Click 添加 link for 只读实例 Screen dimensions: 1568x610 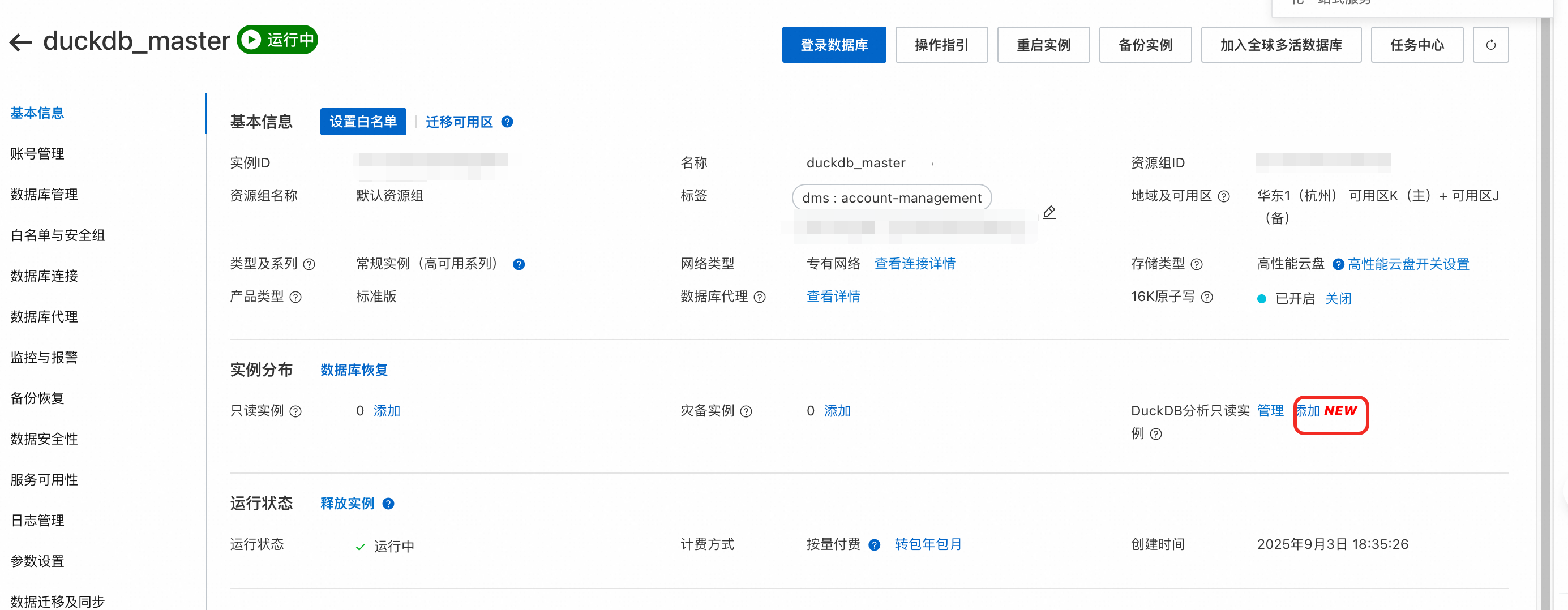click(387, 410)
